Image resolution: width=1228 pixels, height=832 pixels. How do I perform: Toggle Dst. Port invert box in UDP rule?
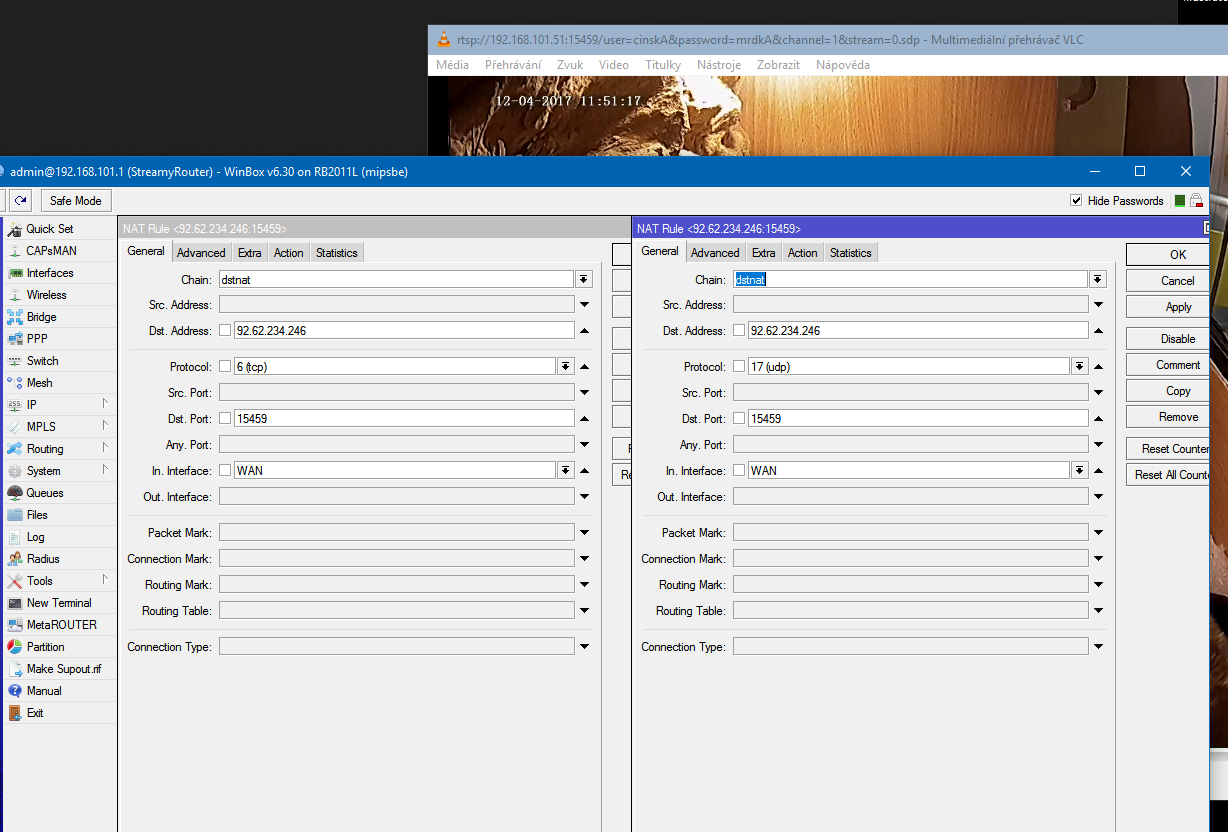pyautogui.click(x=739, y=419)
